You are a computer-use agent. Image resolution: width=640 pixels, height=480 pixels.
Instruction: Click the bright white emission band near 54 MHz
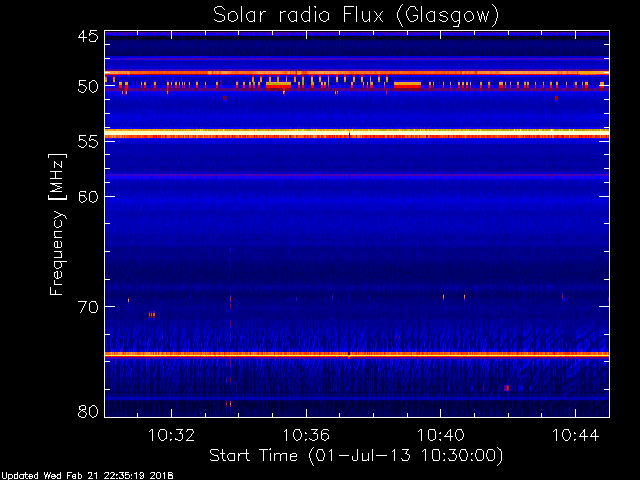357,133
